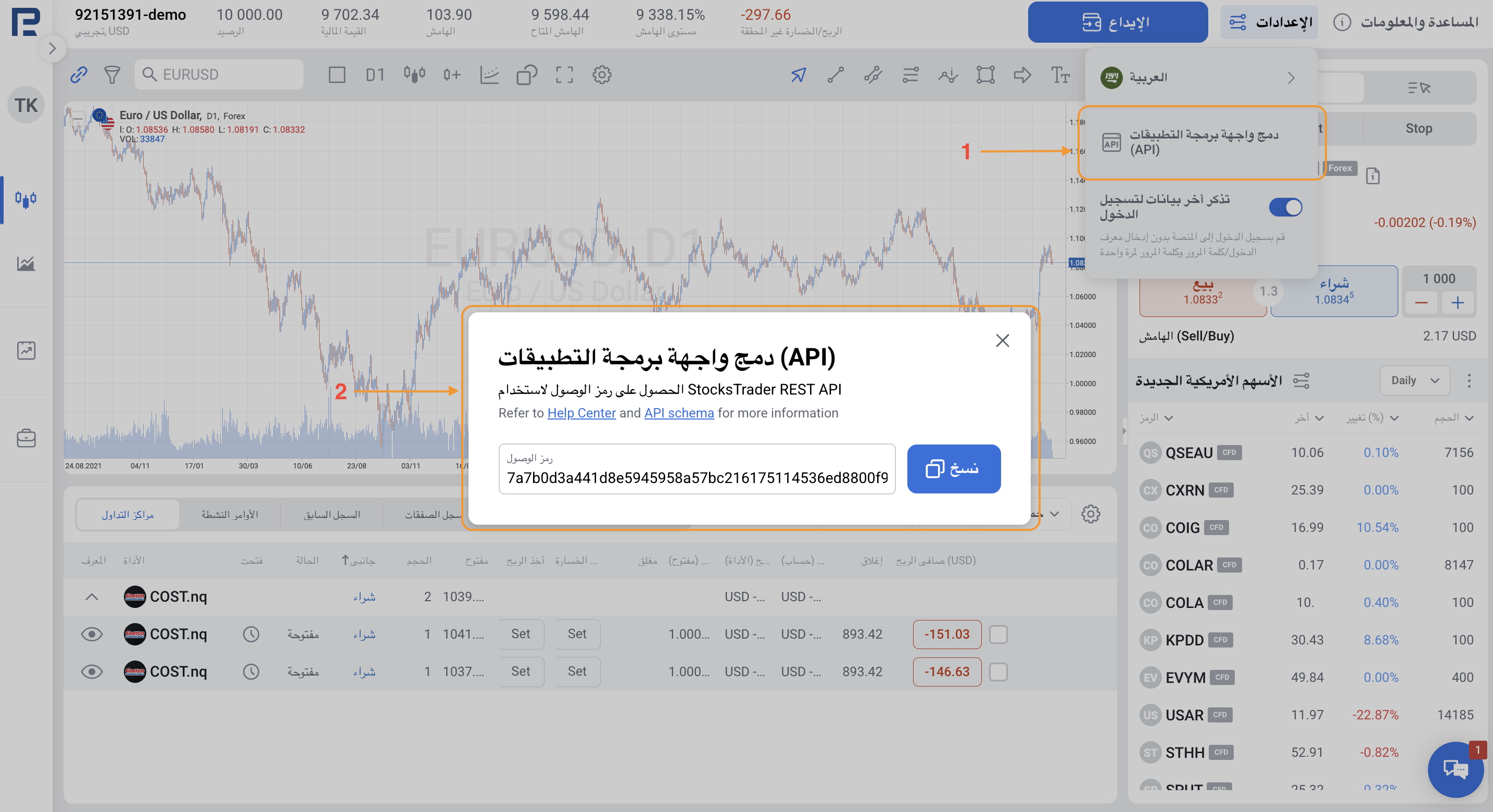Expand the Arabic language selector chevron
1493x812 pixels.
click(x=1290, y=78)
